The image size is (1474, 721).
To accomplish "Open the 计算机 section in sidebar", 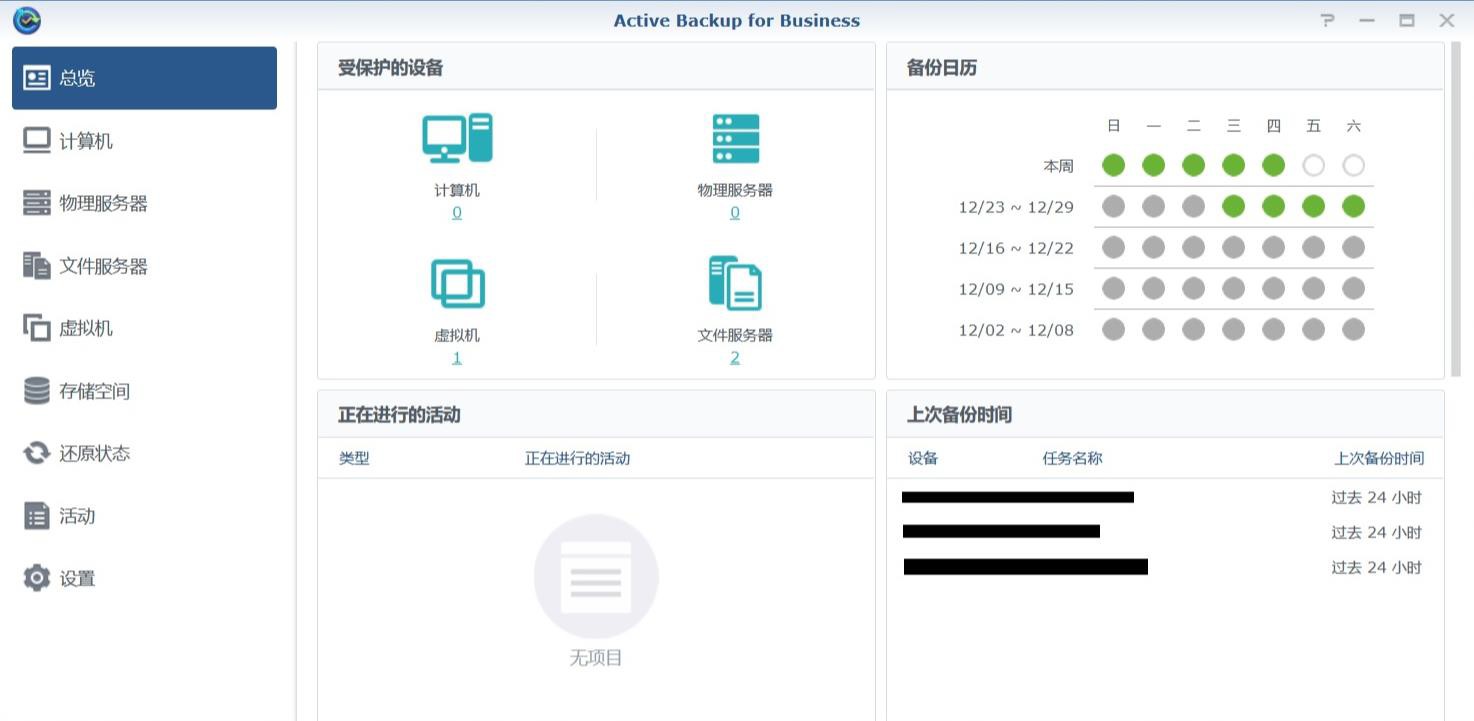I will pos(144,141).
